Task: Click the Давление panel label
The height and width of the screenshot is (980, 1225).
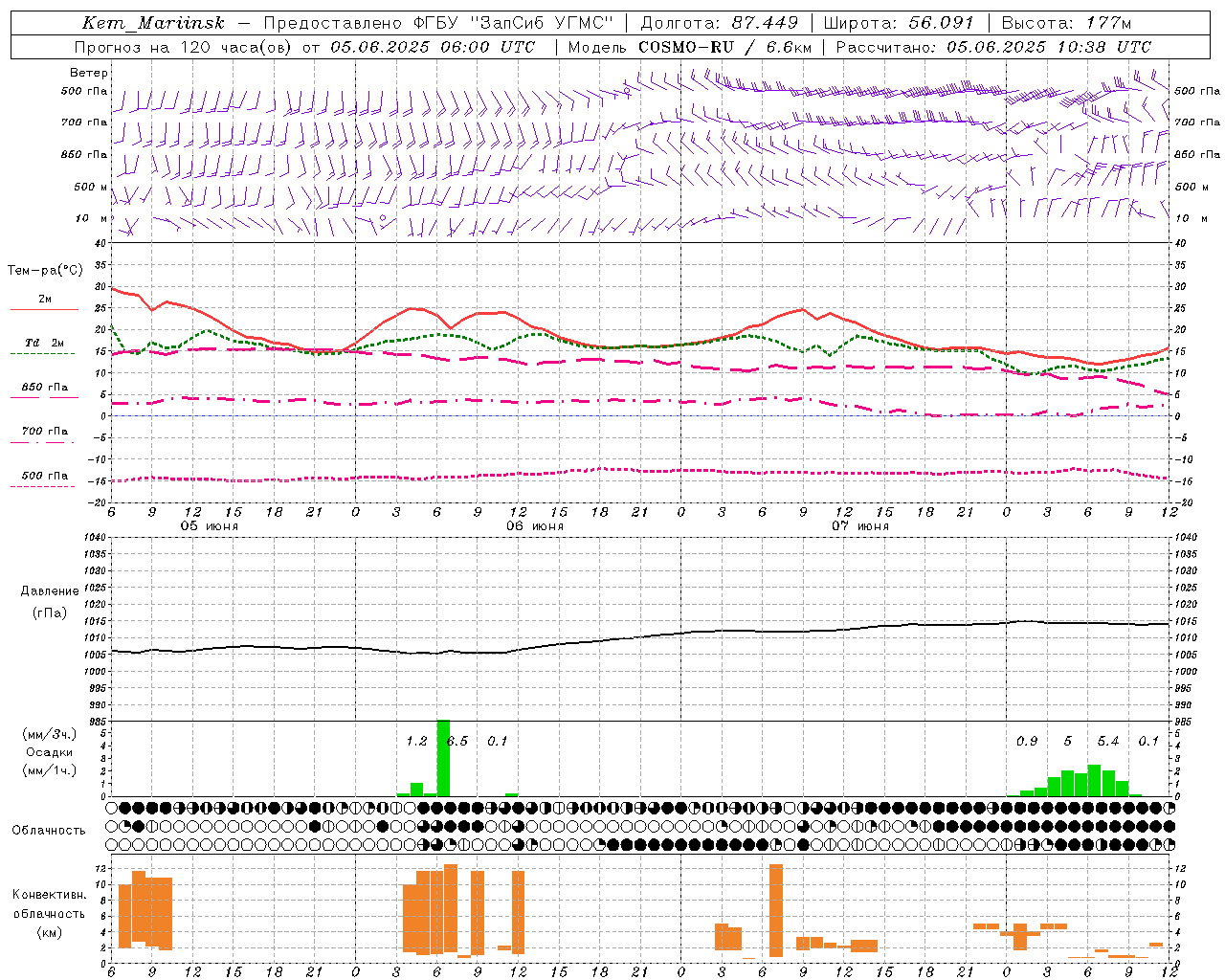Action: [x=49, y=591]
